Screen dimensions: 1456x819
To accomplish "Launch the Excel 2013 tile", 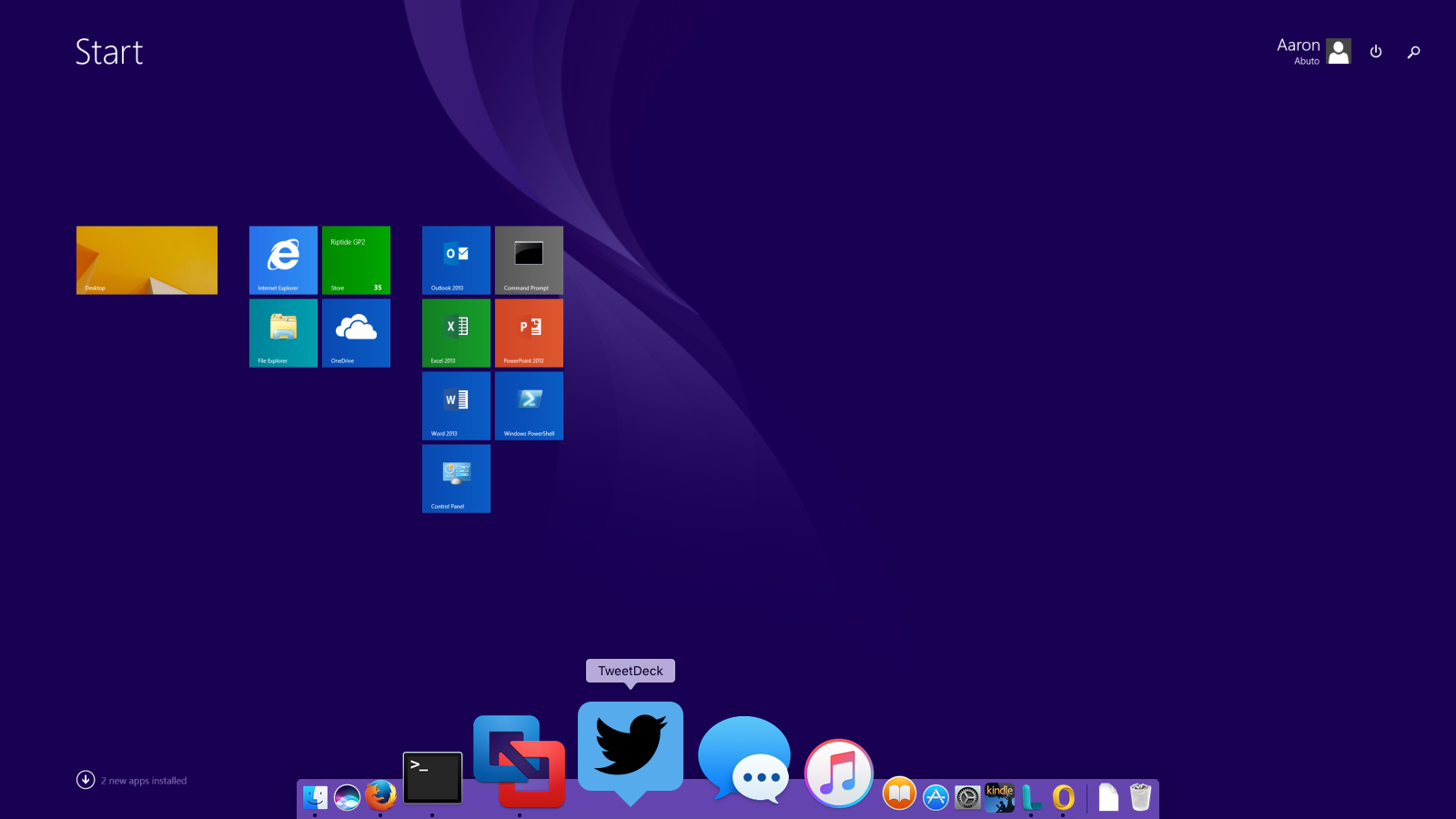I will 456,333.
